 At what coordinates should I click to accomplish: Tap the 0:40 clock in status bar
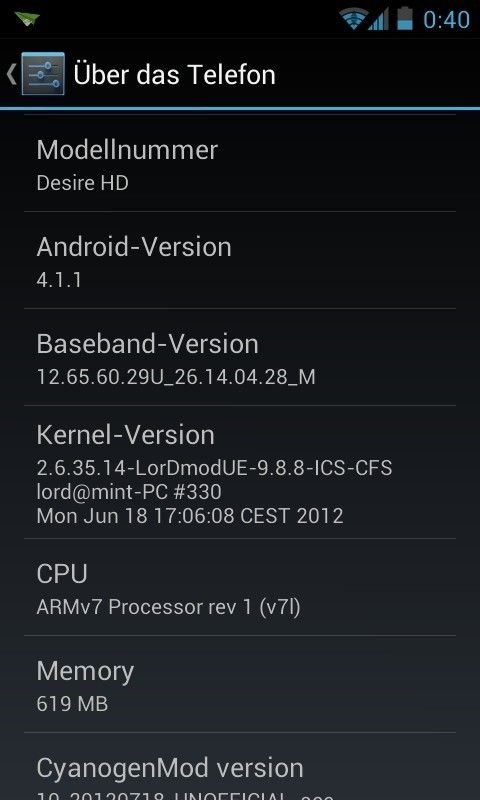click(x=446, y=20)
